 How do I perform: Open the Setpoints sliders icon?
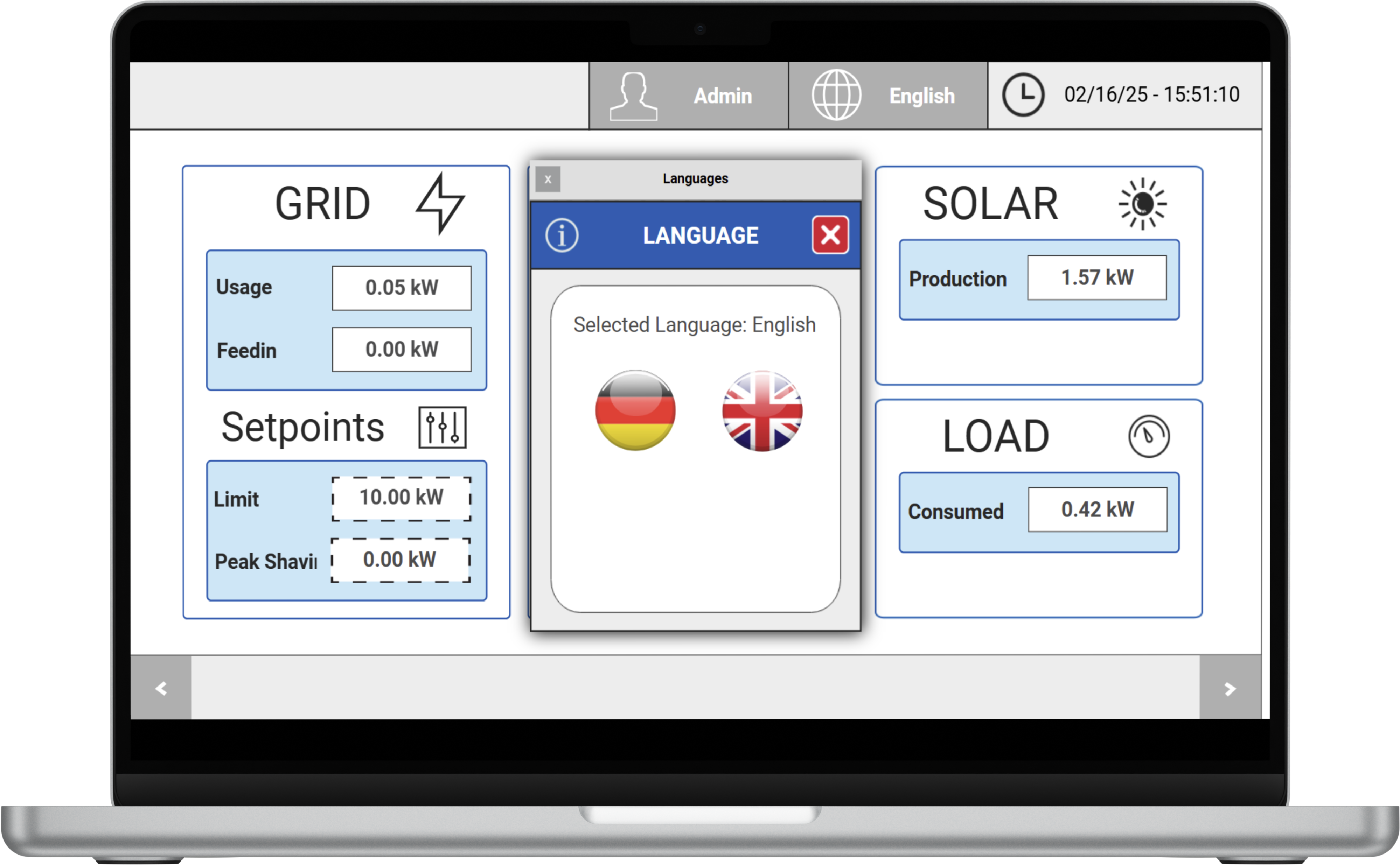coord(442,427)
